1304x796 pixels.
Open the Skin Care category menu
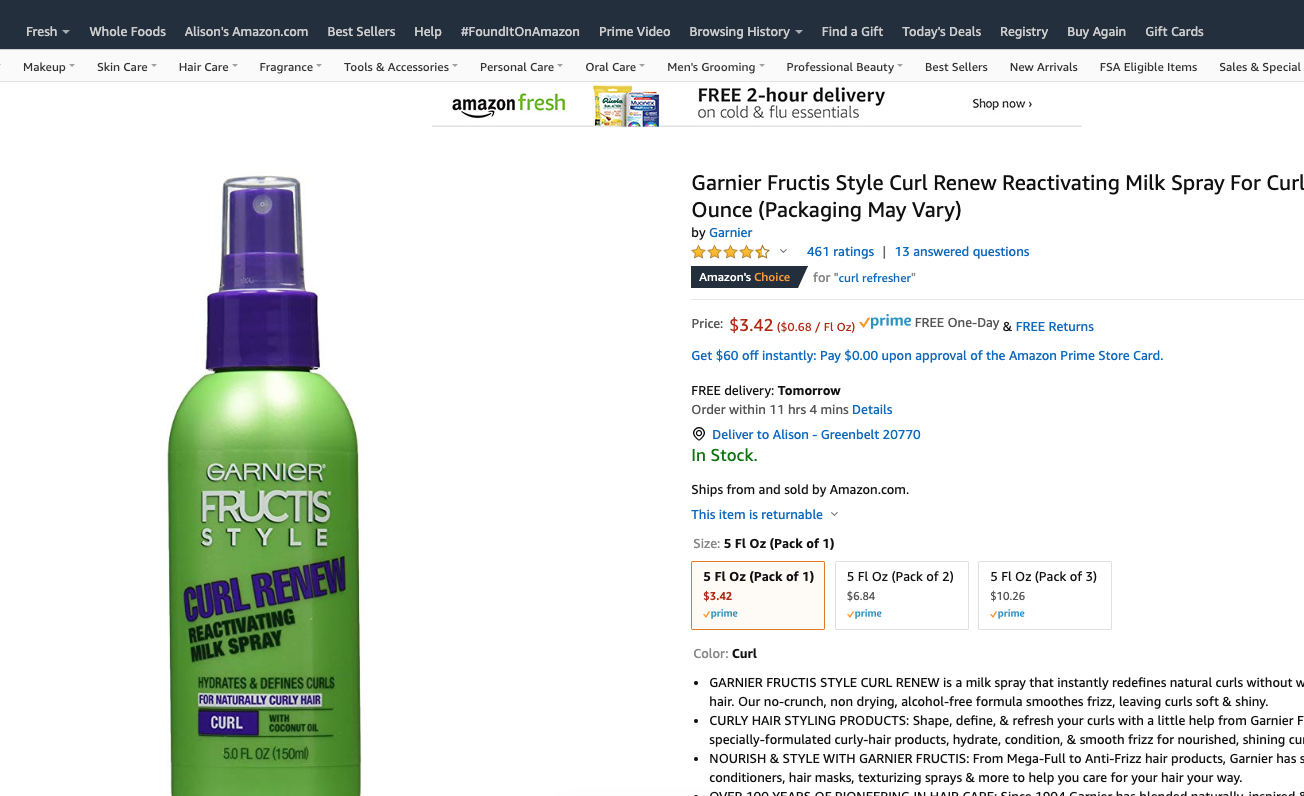pos(126,67)
